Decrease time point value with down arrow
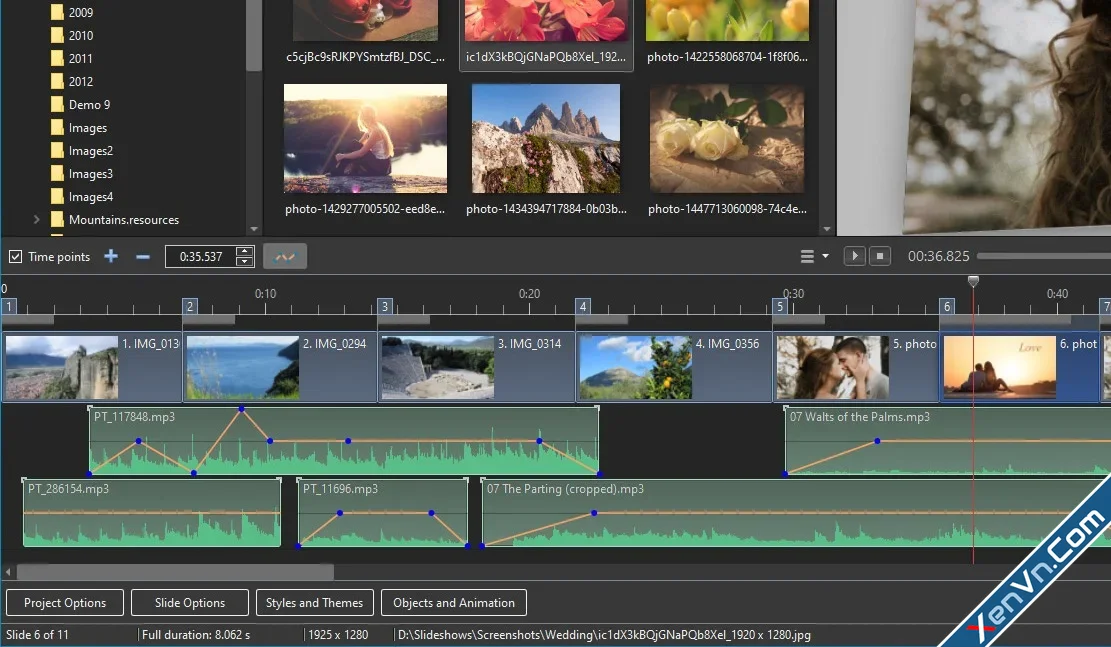 pos(244,261)
